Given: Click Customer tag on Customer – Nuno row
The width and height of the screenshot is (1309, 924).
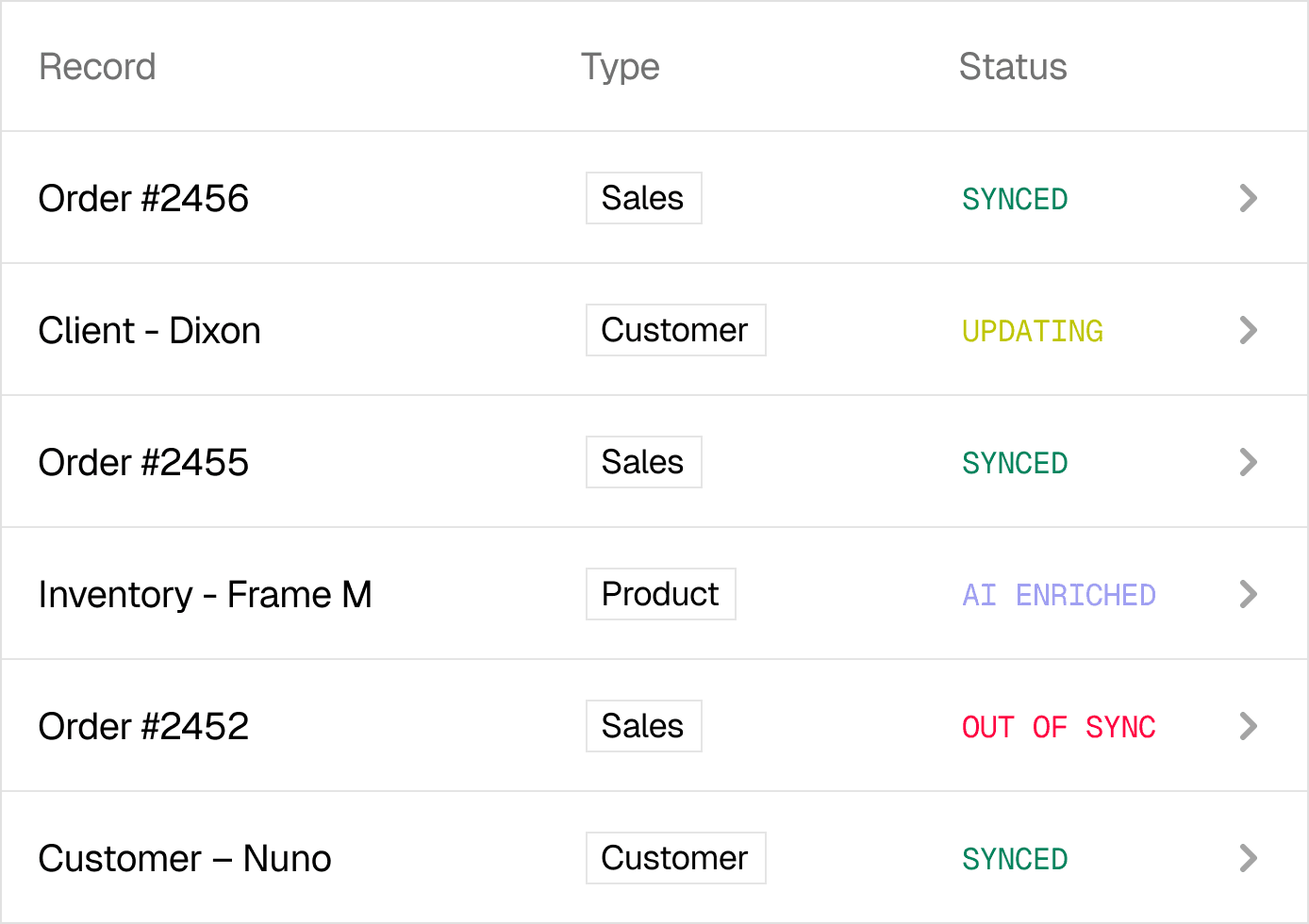Looking at the screenshot, I should (675, 858).
